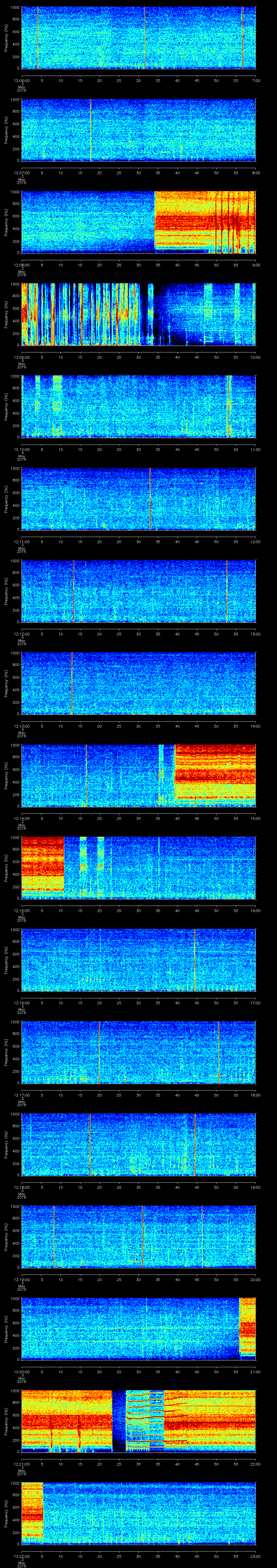Click the 12:08:00 start time label
Viewport: 277px width, 1568px height.
coord(21,265)
